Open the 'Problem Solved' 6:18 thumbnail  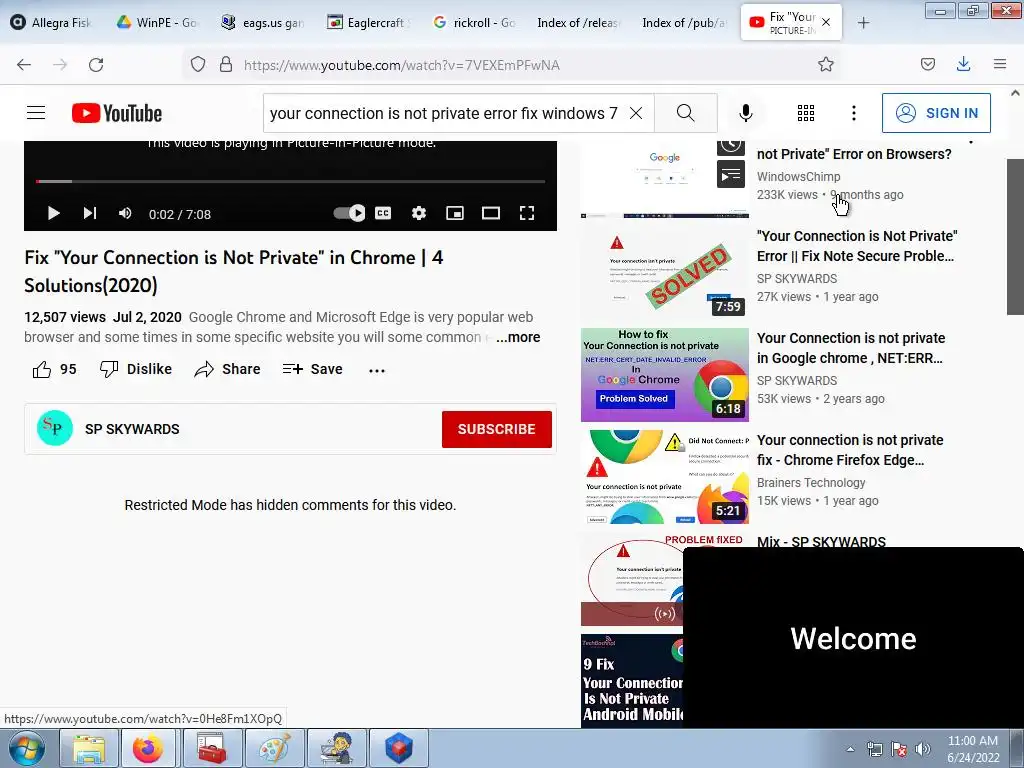pos(665,375)
